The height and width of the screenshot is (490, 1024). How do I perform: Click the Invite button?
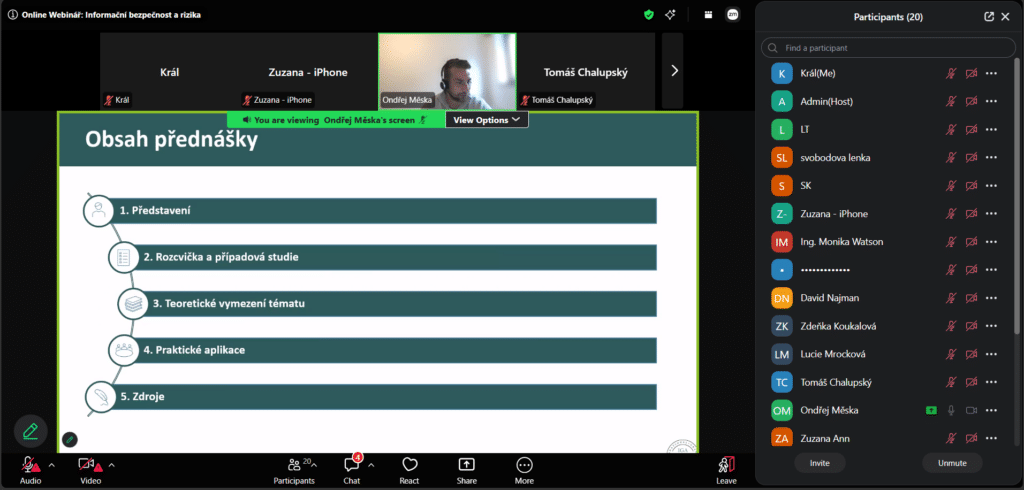click(820, 463)
